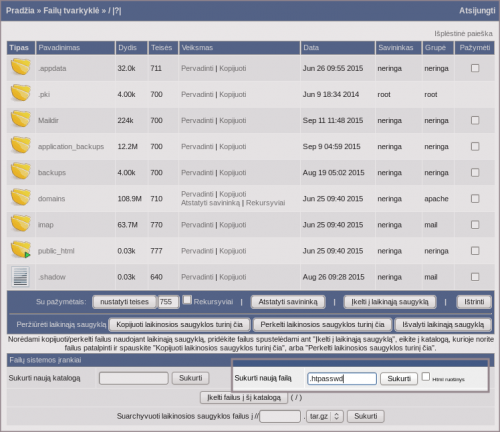The image size is (500, 432).
Task: Open the public_html folder icon
Action: tap(21, 250)
